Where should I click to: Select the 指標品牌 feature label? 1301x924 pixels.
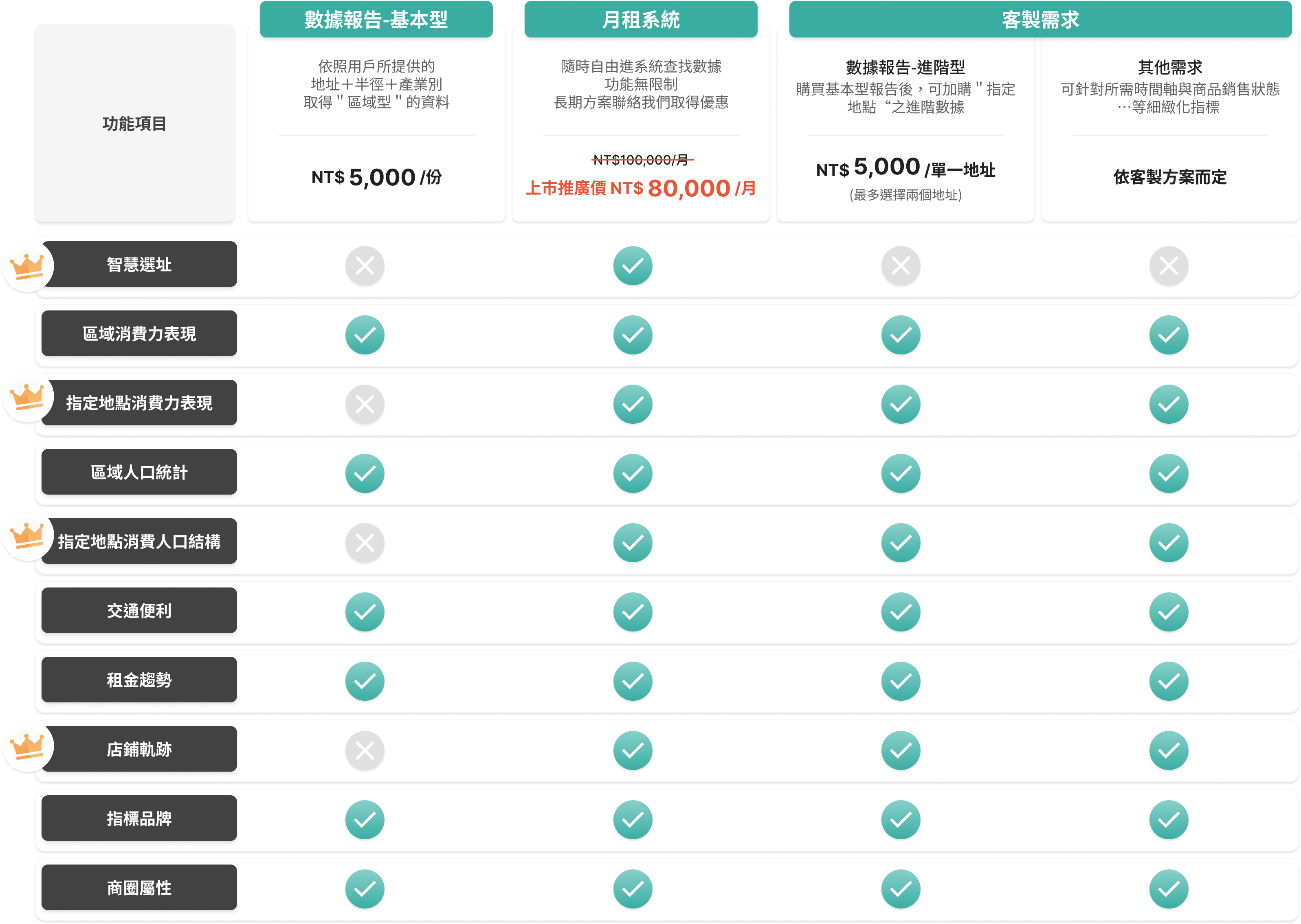click(139, 818)
